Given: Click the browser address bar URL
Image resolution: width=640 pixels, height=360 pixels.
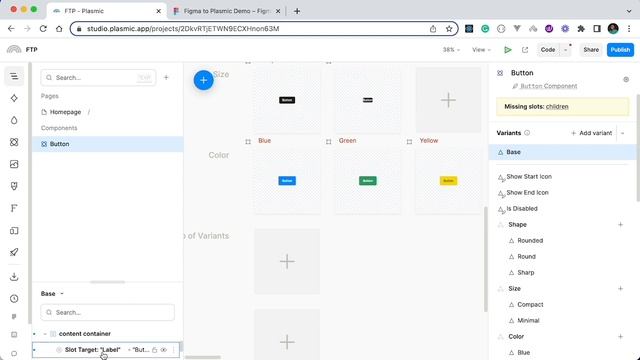Looking at the screenshot, I should (183, 29).
